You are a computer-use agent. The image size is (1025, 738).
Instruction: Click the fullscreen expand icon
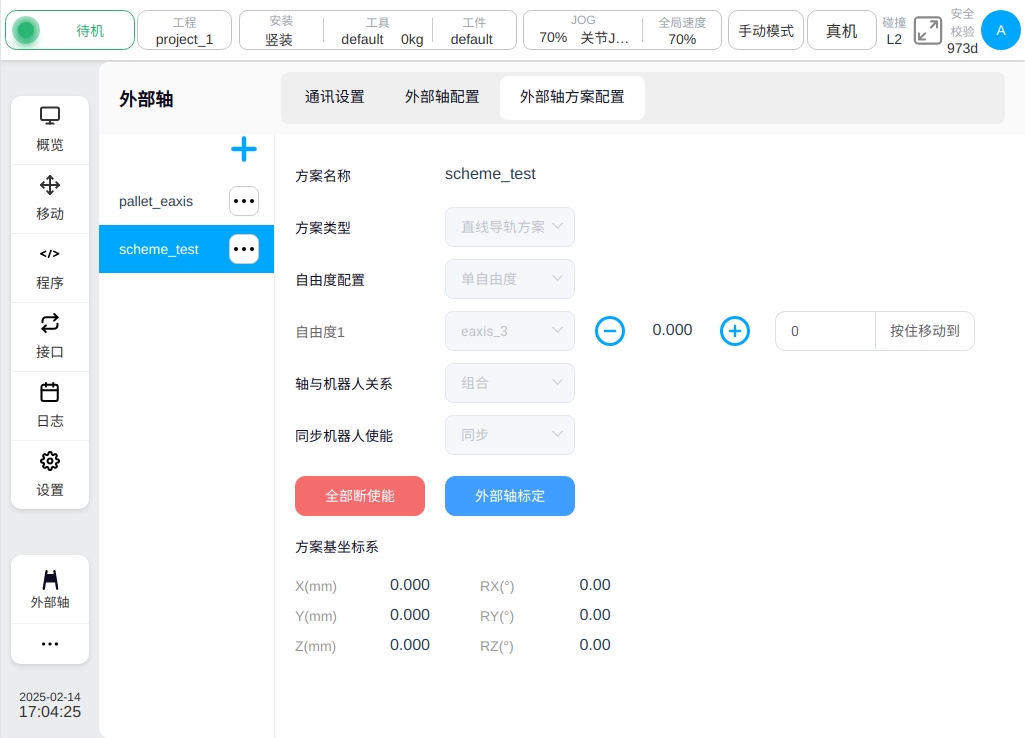click(x=927, y=31)
